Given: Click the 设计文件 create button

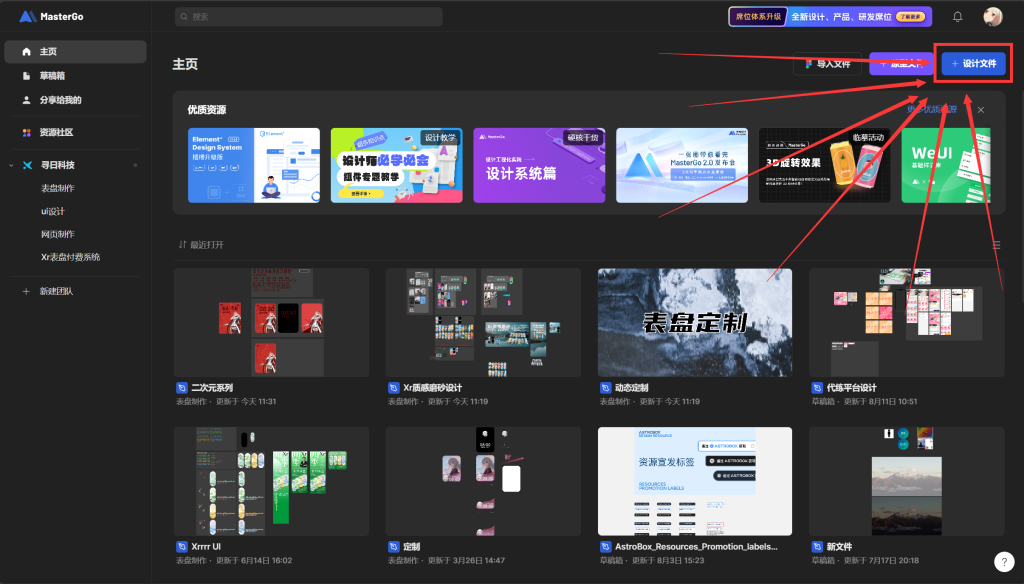Looking at the screenshot, I should tap(973, 64).
